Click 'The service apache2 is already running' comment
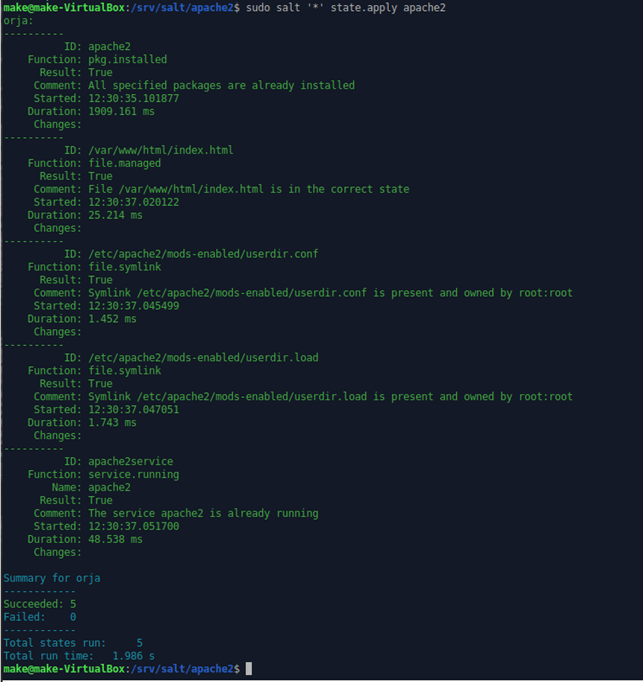Screen dimensions: 643x682 click(203, 513)
